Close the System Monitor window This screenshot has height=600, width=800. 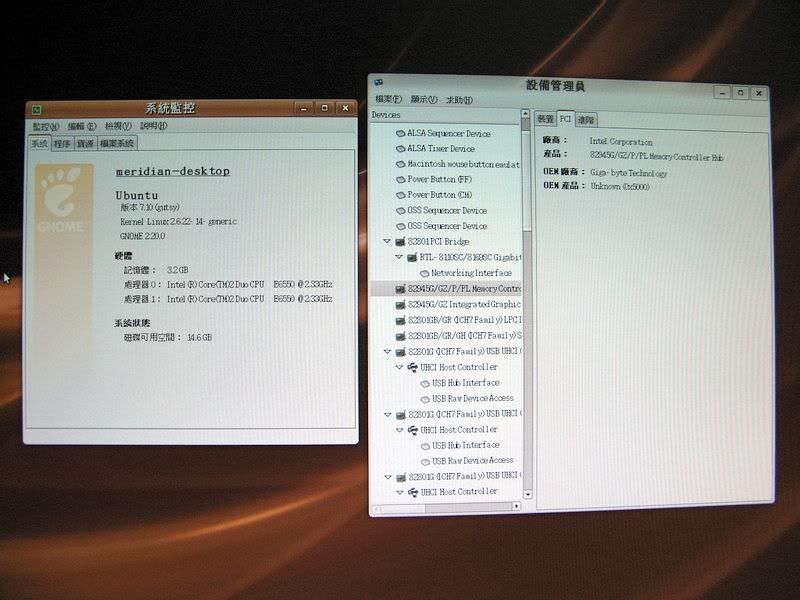pos(345,108)
